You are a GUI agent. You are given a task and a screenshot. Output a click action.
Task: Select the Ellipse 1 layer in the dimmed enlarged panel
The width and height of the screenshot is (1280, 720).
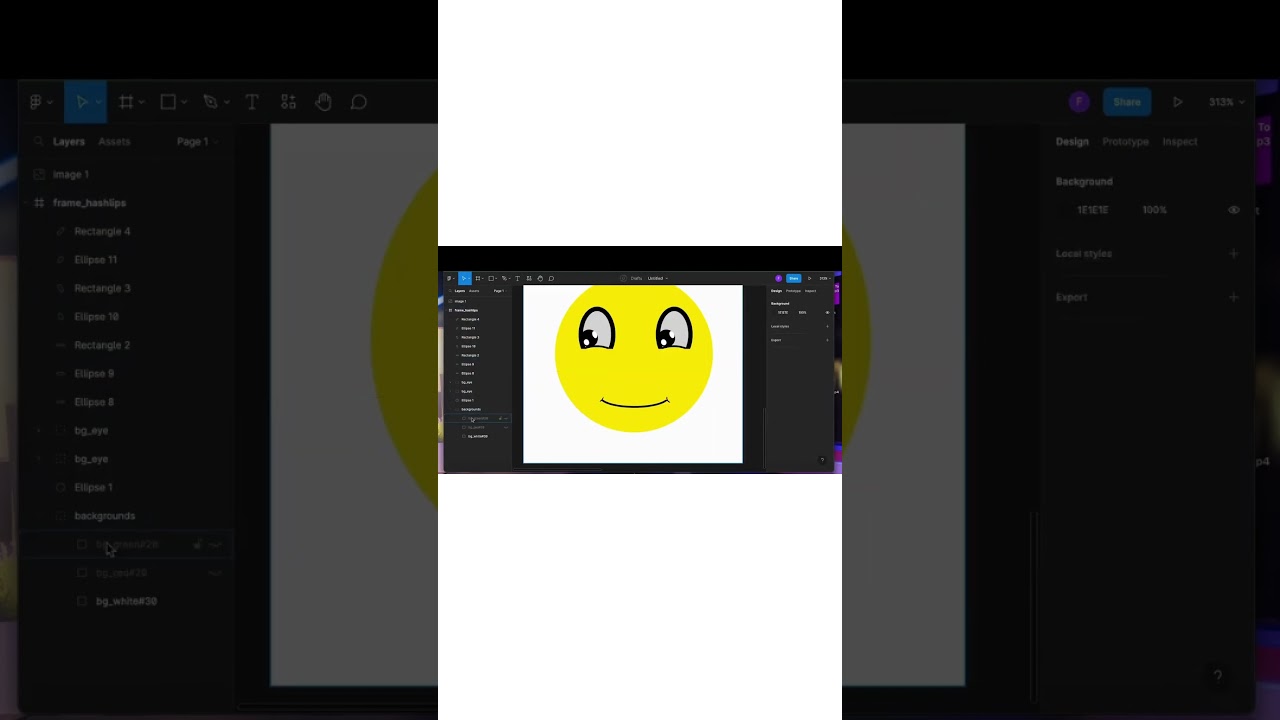(x=93, y=488)
